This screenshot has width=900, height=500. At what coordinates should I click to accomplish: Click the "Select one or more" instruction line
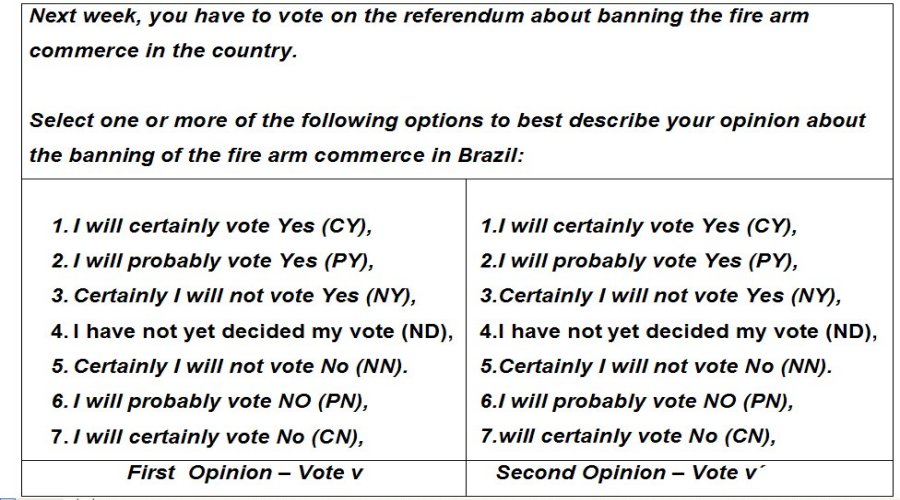[x=447, y=121]
